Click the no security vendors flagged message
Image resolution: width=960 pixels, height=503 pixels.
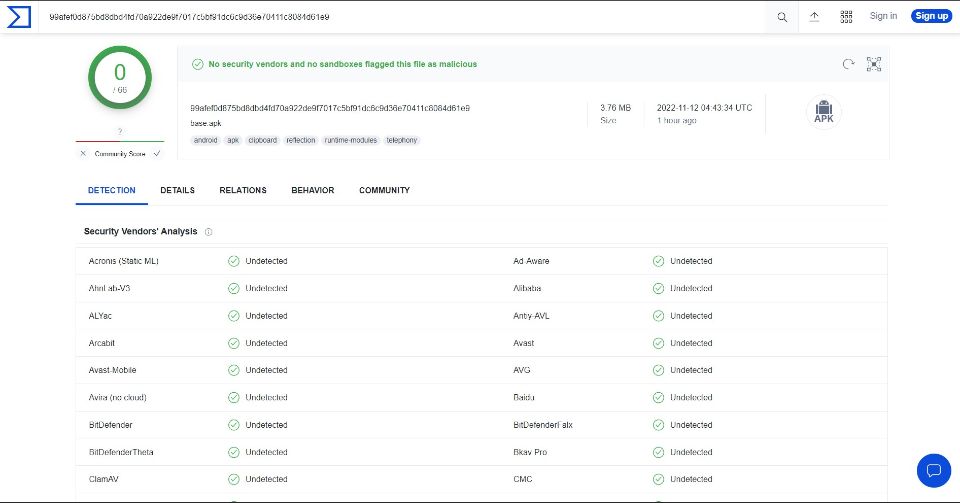[x=343, y=64]
